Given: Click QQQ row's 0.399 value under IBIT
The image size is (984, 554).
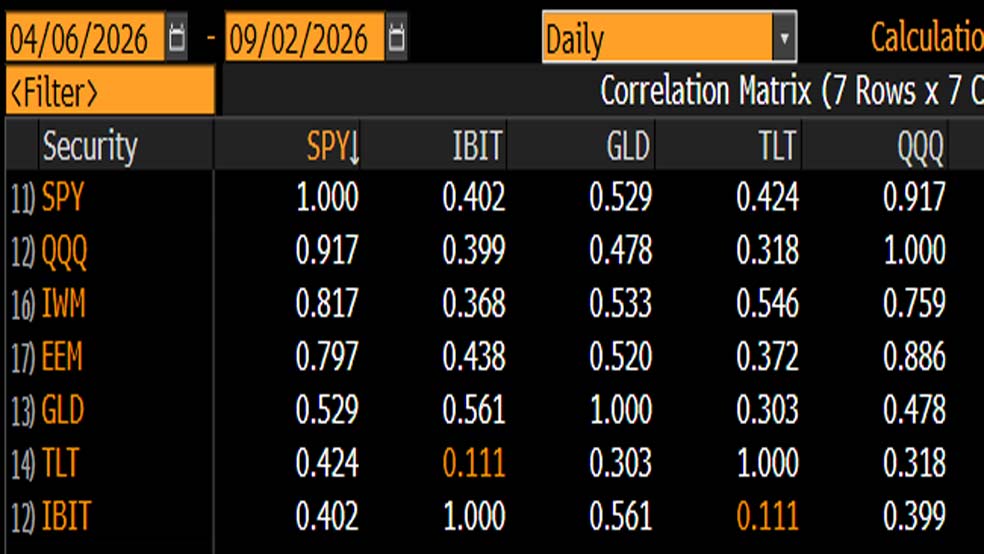Looking at the screenshot, I should pos(474,250).
